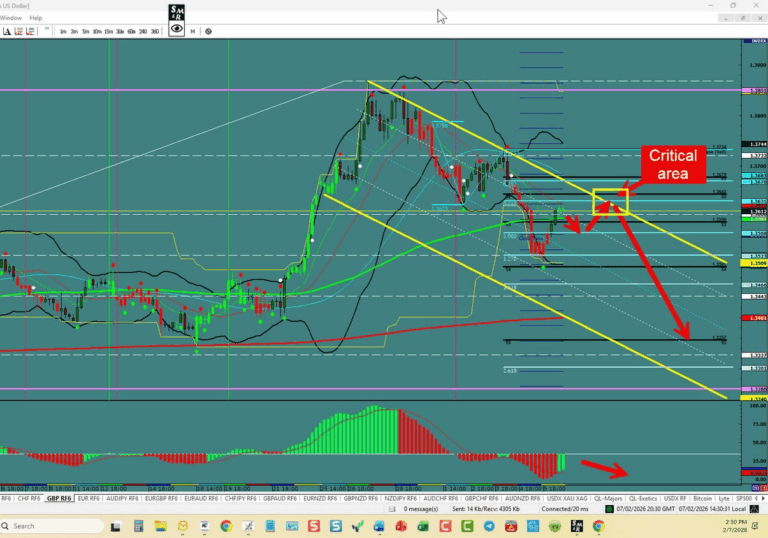Switch chart to 30m timeframe
The width and height of the screenshot is (768, 538).
120,31
